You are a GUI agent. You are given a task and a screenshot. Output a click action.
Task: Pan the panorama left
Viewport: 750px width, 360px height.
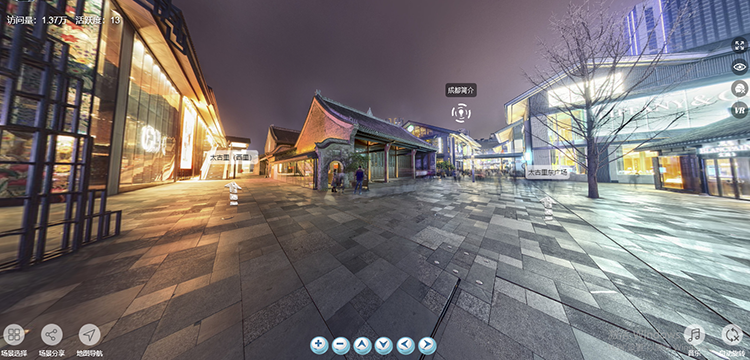tap(406, 345)
